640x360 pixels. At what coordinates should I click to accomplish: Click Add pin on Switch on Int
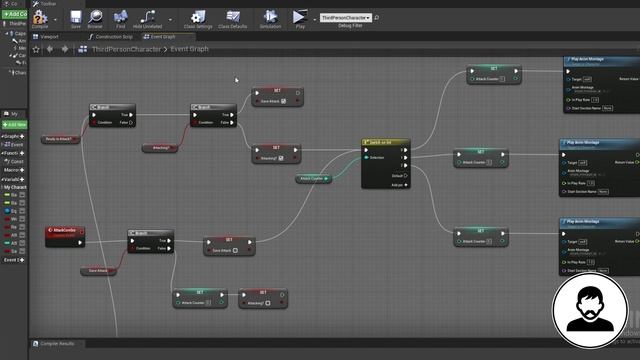399,185
